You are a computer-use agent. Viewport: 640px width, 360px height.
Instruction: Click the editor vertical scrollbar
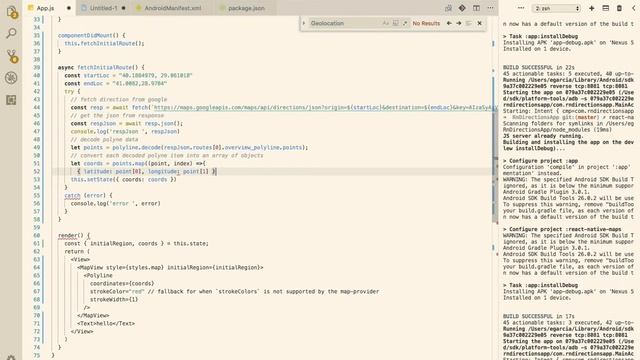coord(495,167)
